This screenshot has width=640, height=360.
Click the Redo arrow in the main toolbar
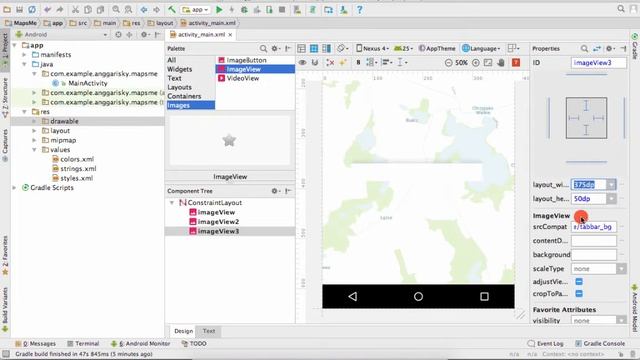(60, 9)
